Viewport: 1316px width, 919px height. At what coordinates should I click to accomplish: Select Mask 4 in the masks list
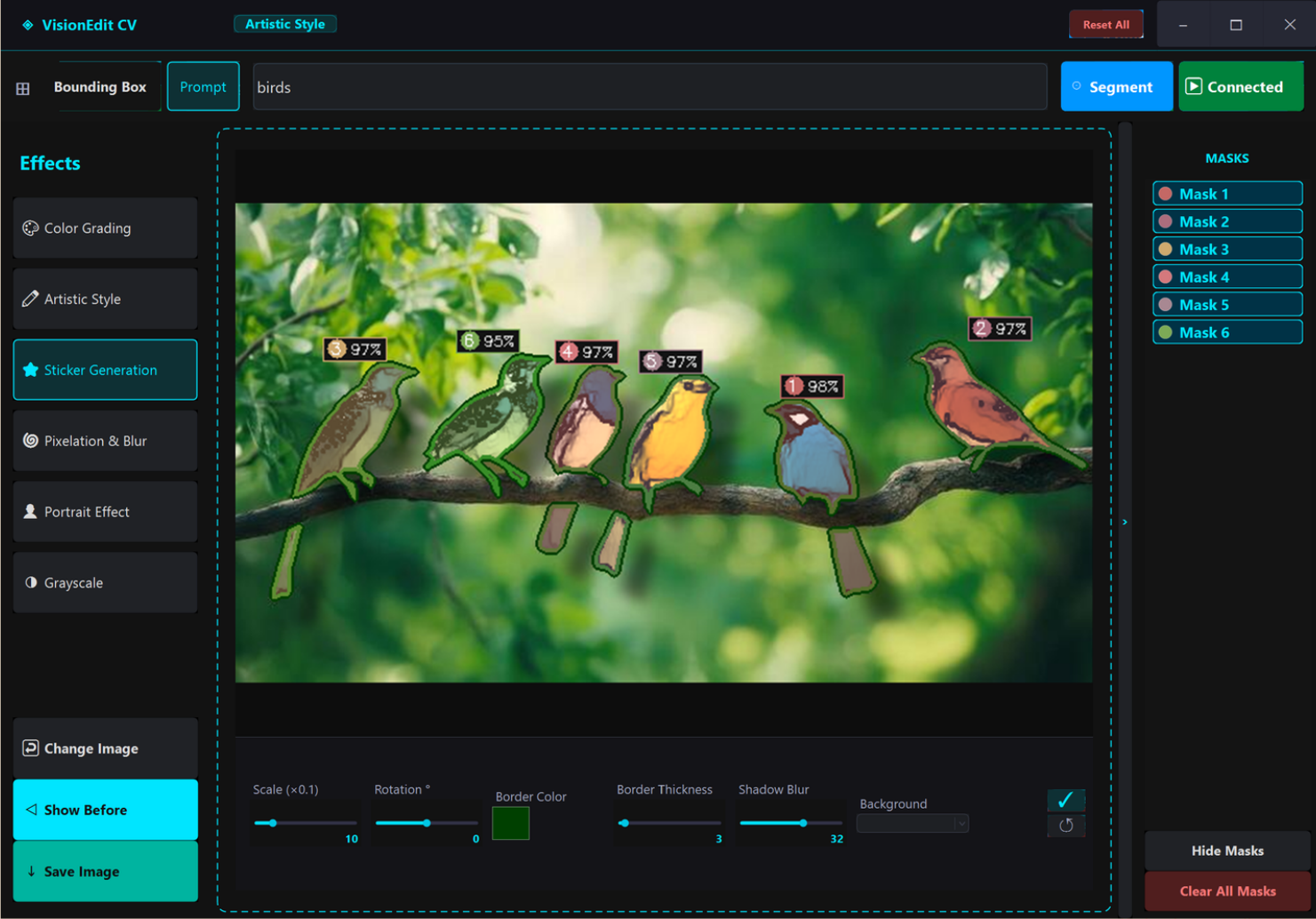[1227, 276]
